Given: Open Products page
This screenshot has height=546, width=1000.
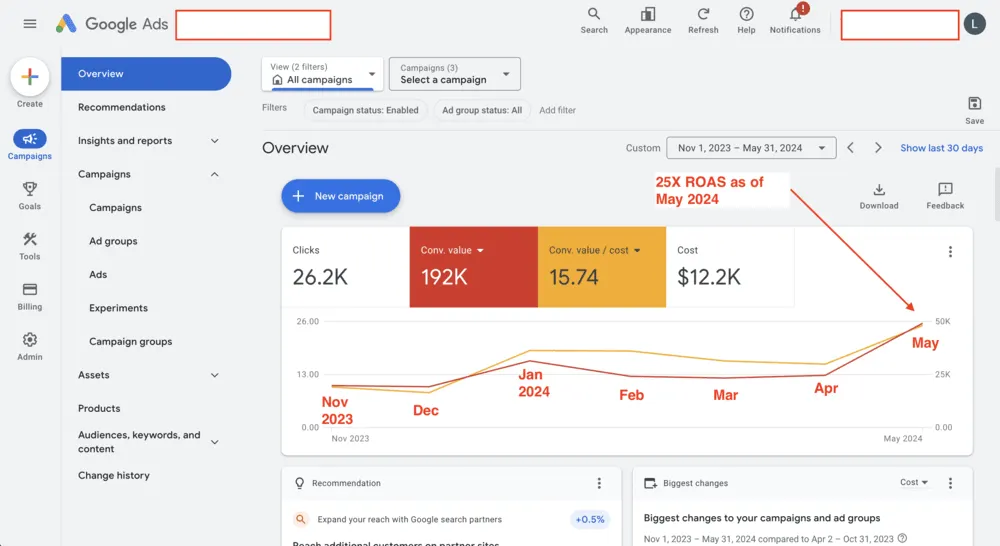Looking at the screenshot, I should coord(99,408).
